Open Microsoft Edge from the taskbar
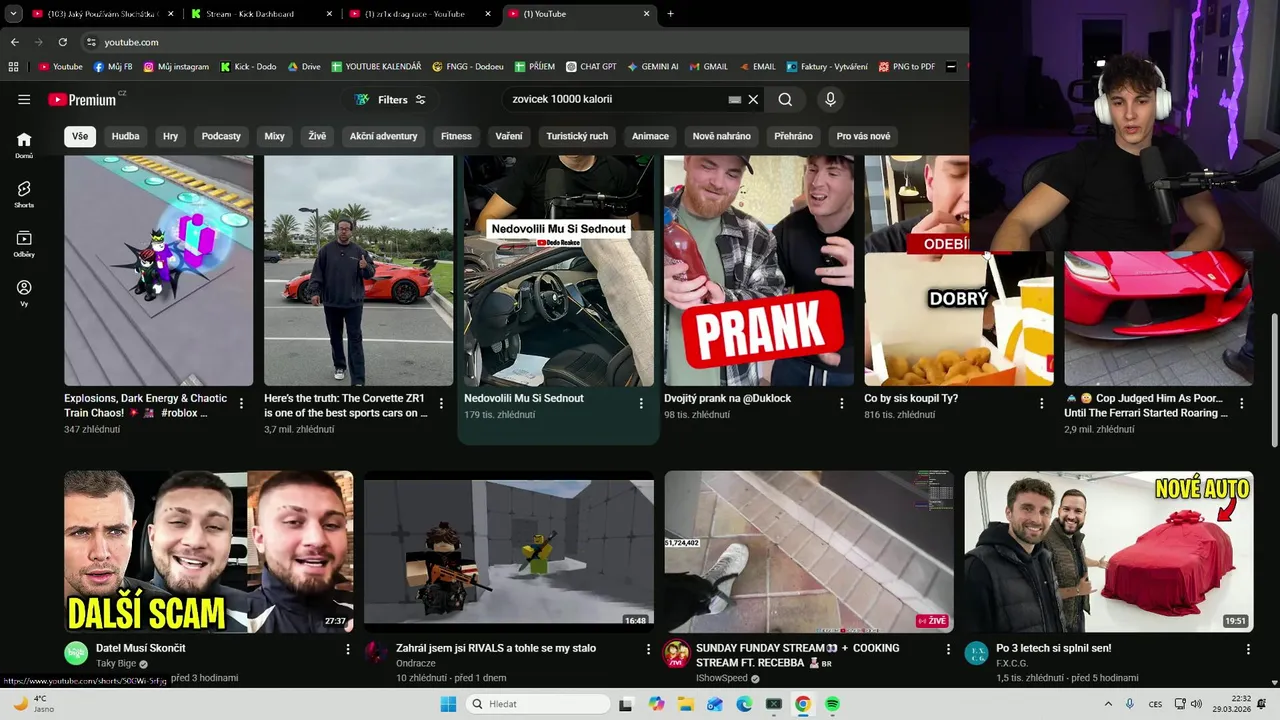The image size is (1280, 720). (744, 704)
